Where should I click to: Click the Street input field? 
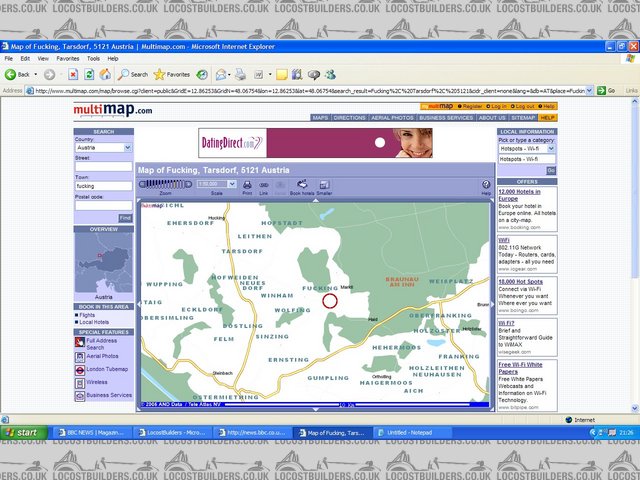point(104,166)
